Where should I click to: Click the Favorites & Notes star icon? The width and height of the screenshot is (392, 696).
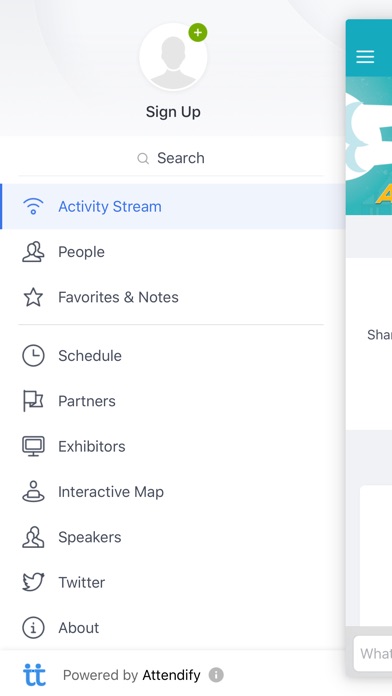coord(33,297)
